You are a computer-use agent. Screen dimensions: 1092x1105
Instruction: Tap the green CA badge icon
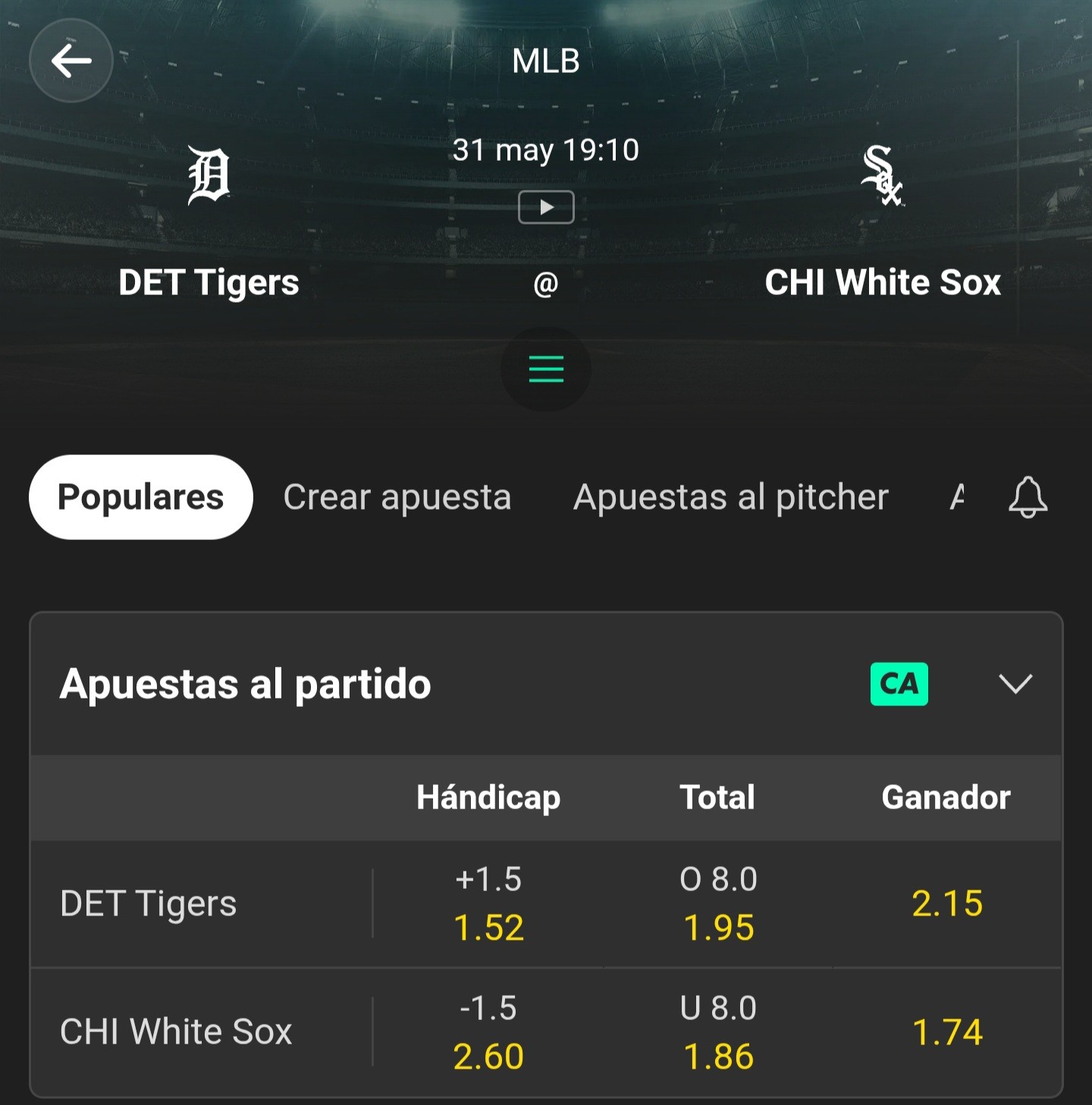coord(899,684)
